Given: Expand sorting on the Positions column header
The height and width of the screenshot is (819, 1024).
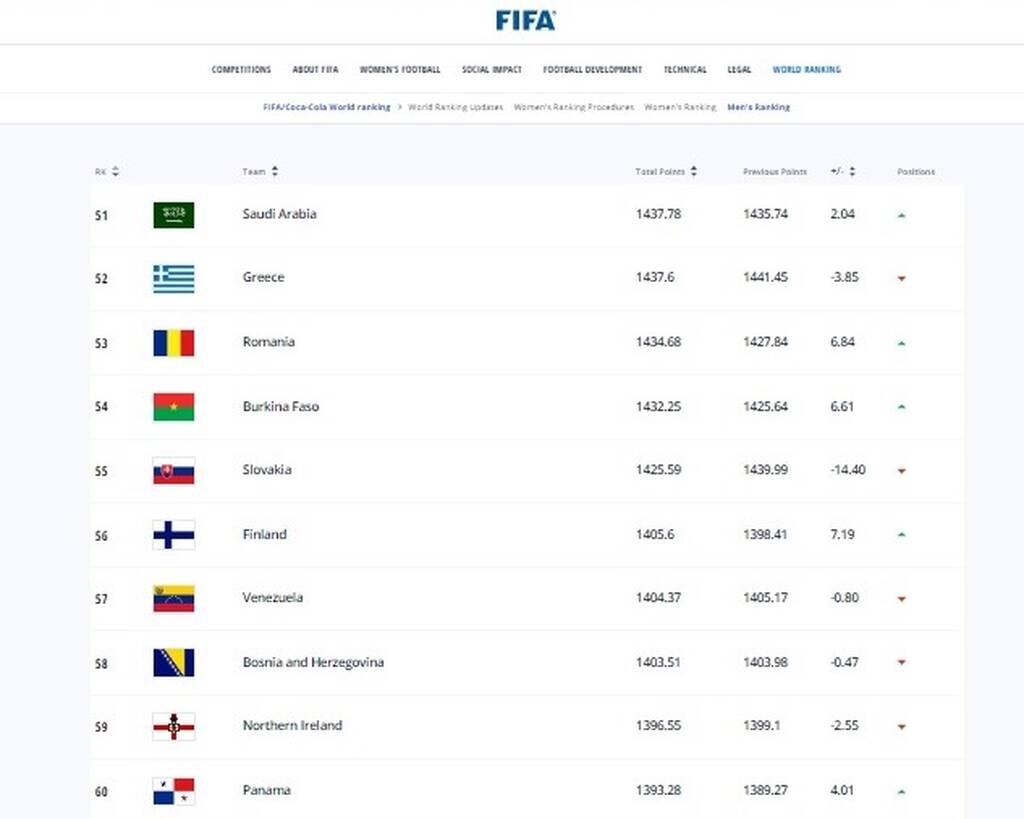Looking at the screenshot, I should tap(915, 171).
